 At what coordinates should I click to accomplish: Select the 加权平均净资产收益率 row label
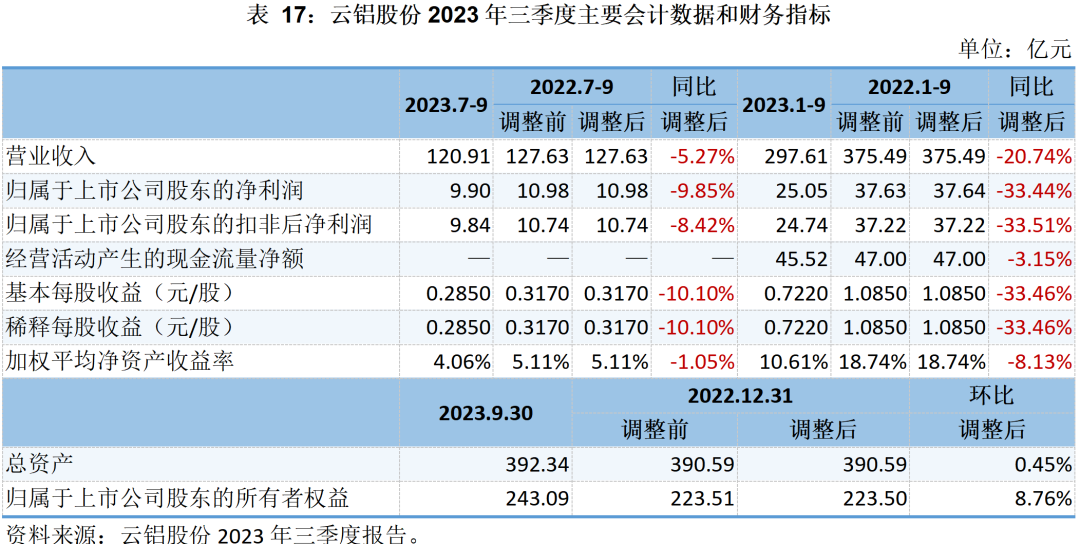(x=120, y=361)
